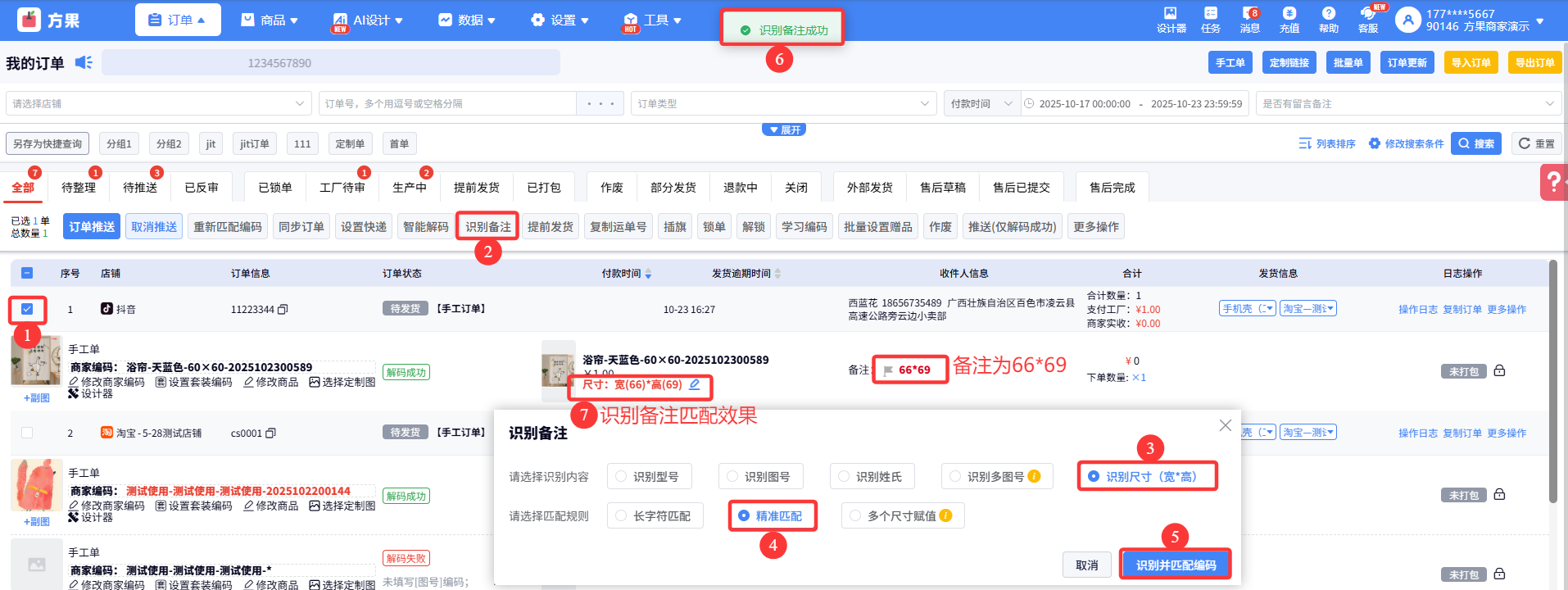This screenshot has width=1568, height=590.
Task: Select the 多个尺寸赋值 radio option
Action: pos(855,515)
